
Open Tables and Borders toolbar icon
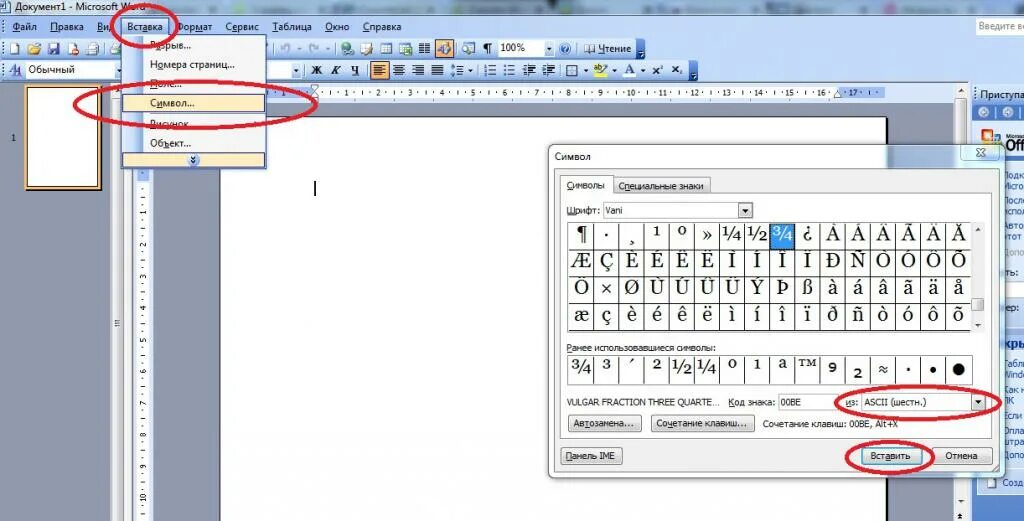tap(367, 48)
